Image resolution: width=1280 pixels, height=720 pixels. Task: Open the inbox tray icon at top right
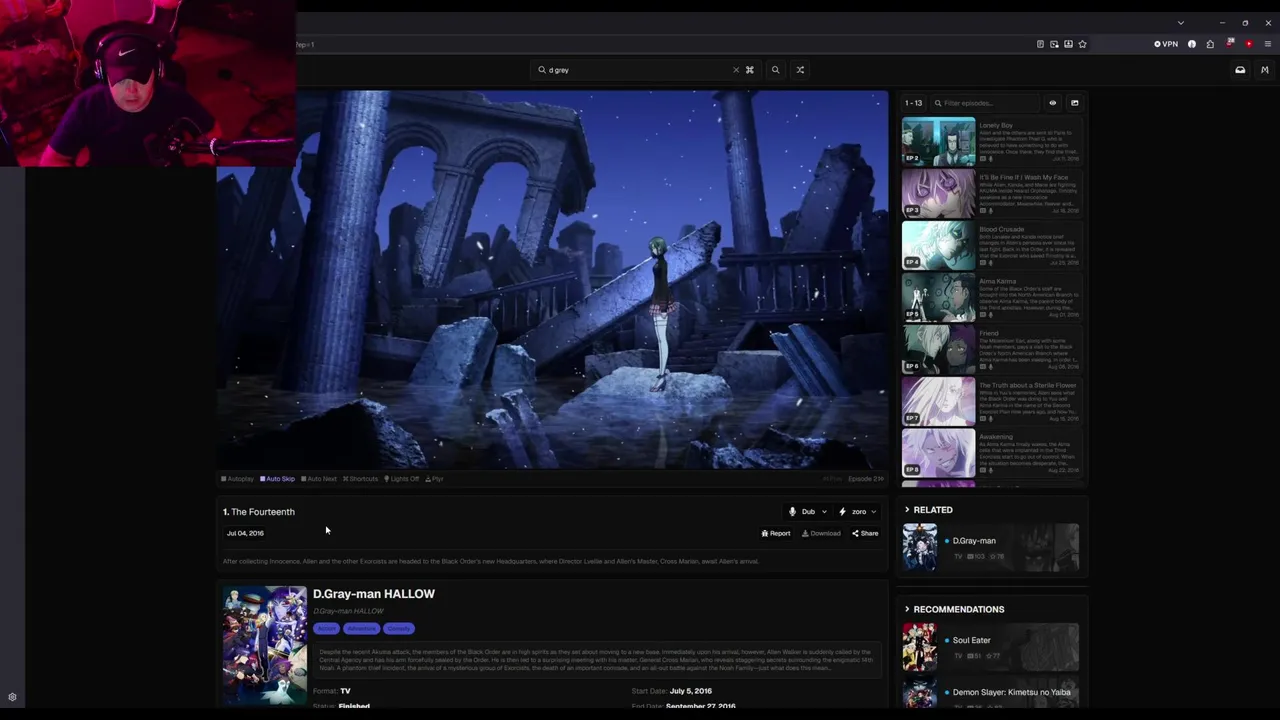(1240, 70)
